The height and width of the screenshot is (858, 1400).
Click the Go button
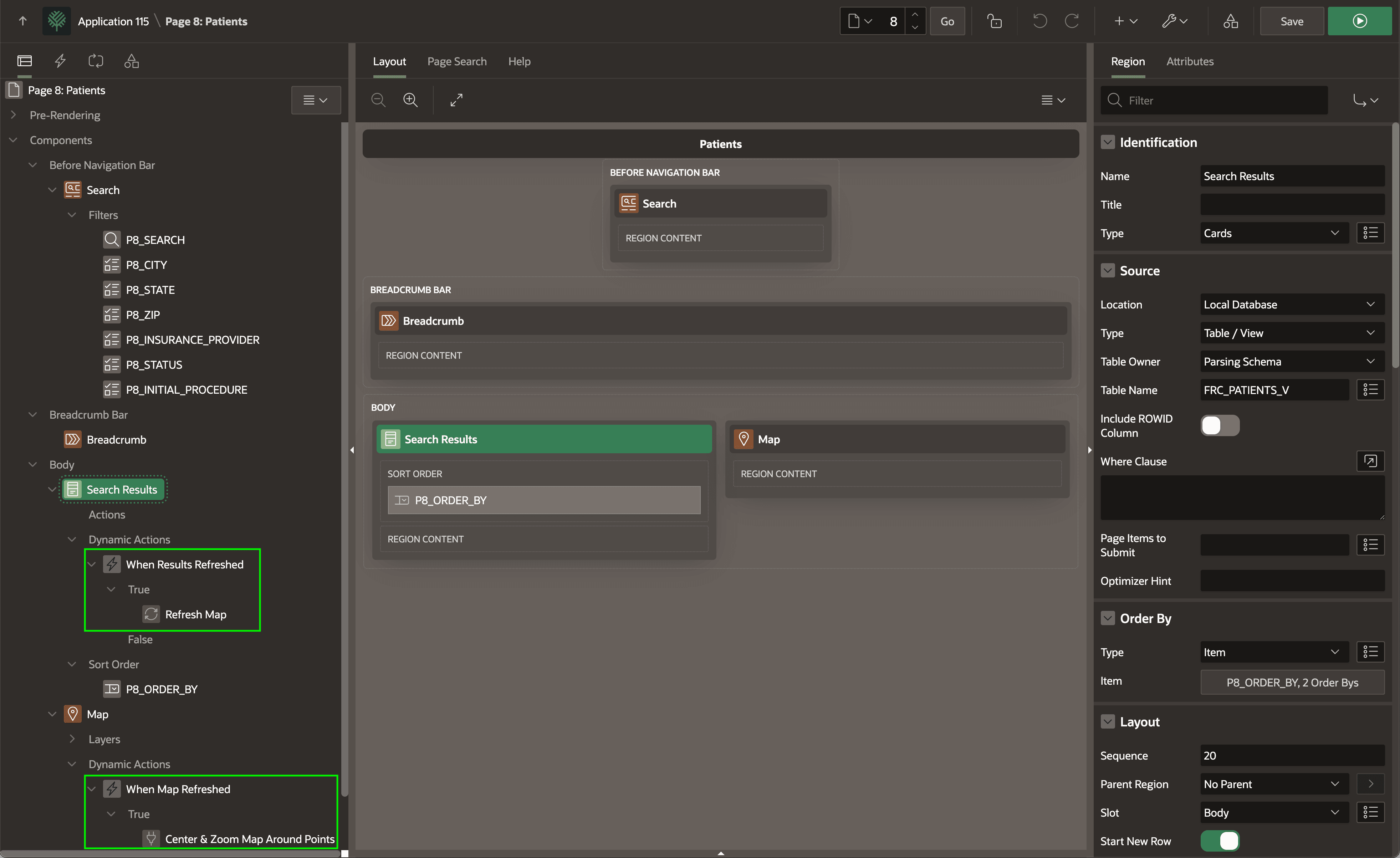(947, 21)
